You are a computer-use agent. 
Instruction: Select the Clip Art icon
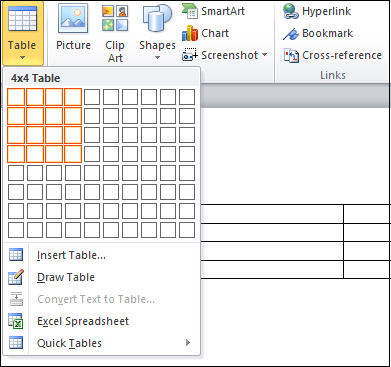pyautogui.click(x=115, y=18)
